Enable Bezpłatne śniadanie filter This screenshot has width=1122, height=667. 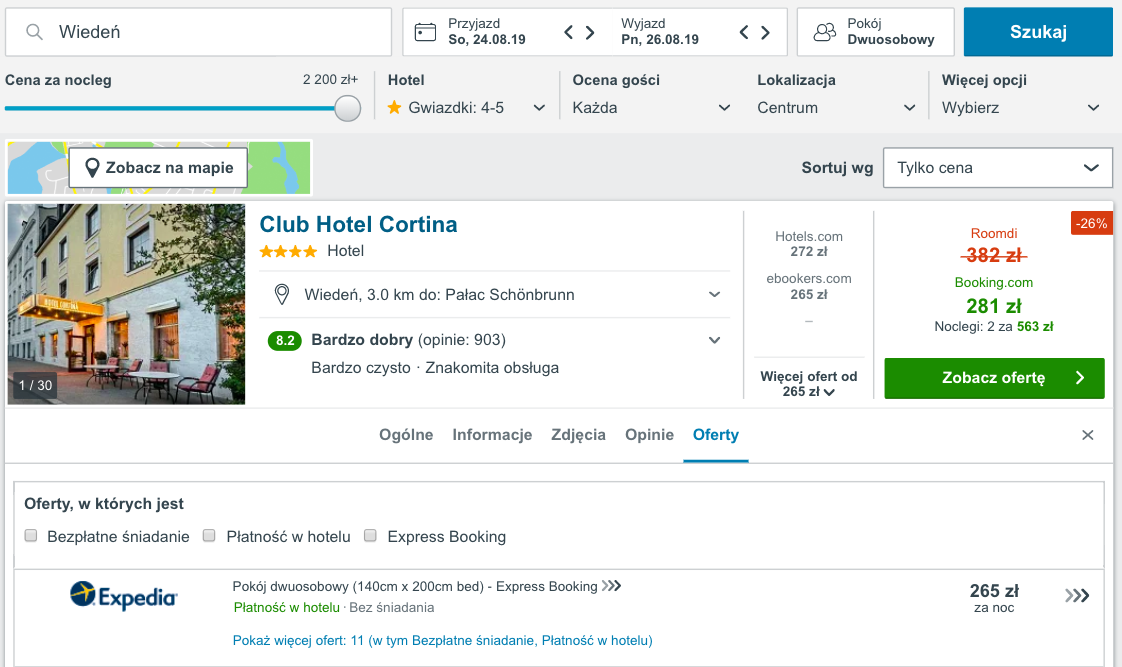tap(31, 535)
